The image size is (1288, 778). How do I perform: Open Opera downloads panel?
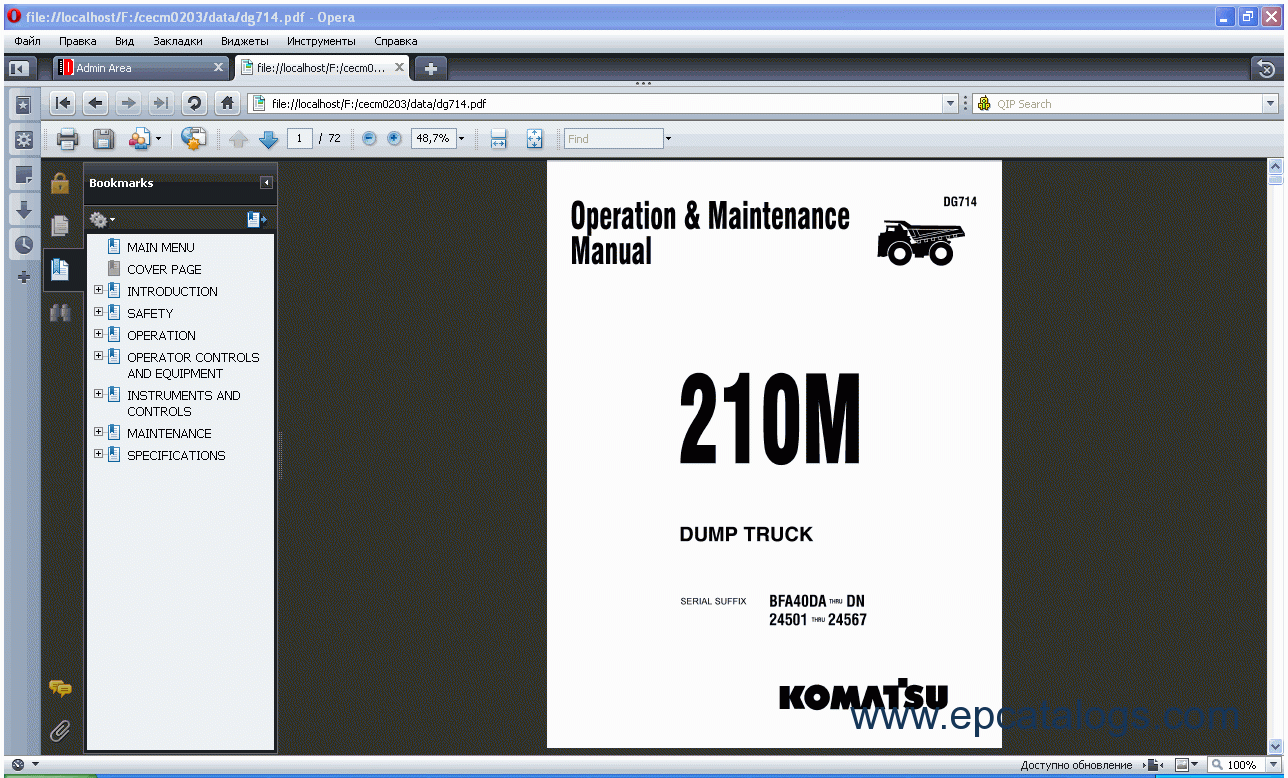tap(23, 210)
